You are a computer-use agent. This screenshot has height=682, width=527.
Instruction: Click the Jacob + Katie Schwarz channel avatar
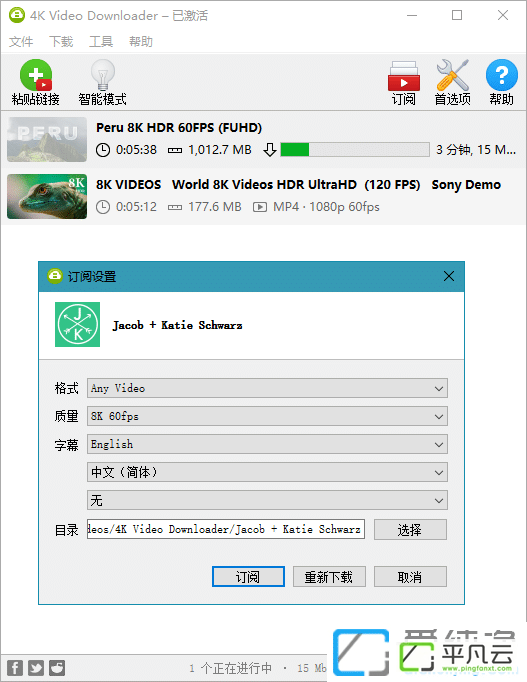click(x=77, y=324)
